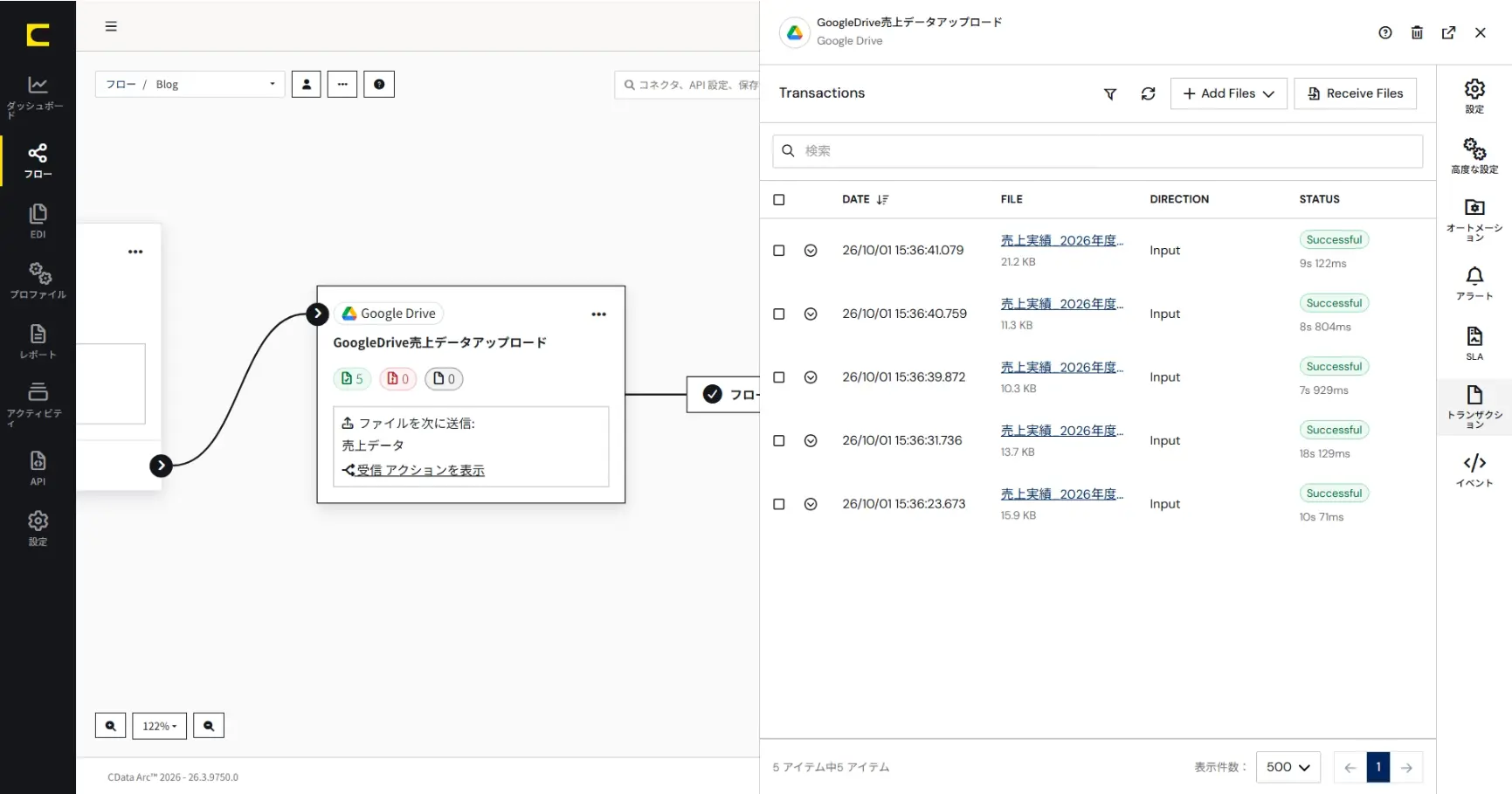
Task: Click the help icon beside flow toolbar
Action: tap(379, 85)
